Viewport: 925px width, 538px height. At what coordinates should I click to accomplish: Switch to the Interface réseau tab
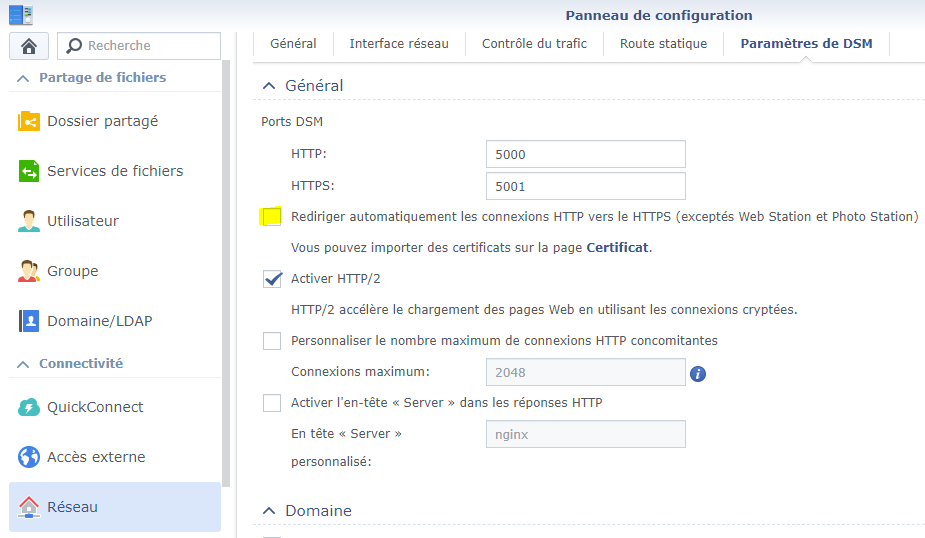coord(399,44)
